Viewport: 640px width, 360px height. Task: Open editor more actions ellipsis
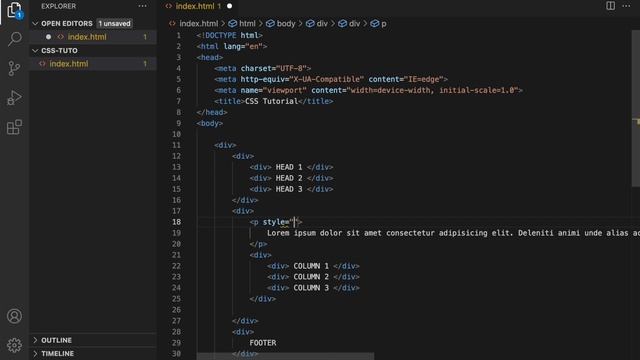(x=626, y=6)
